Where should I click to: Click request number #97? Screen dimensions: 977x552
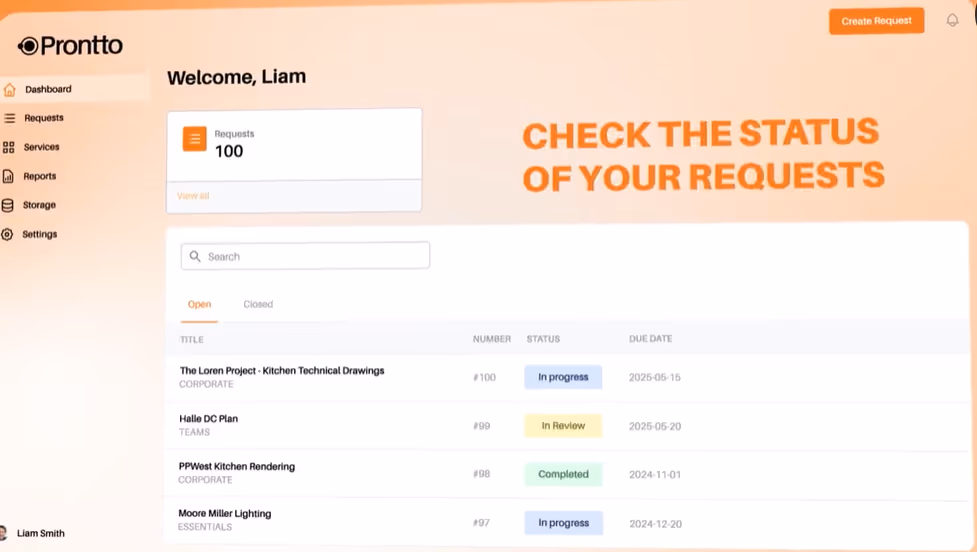(x=482, y=523)
